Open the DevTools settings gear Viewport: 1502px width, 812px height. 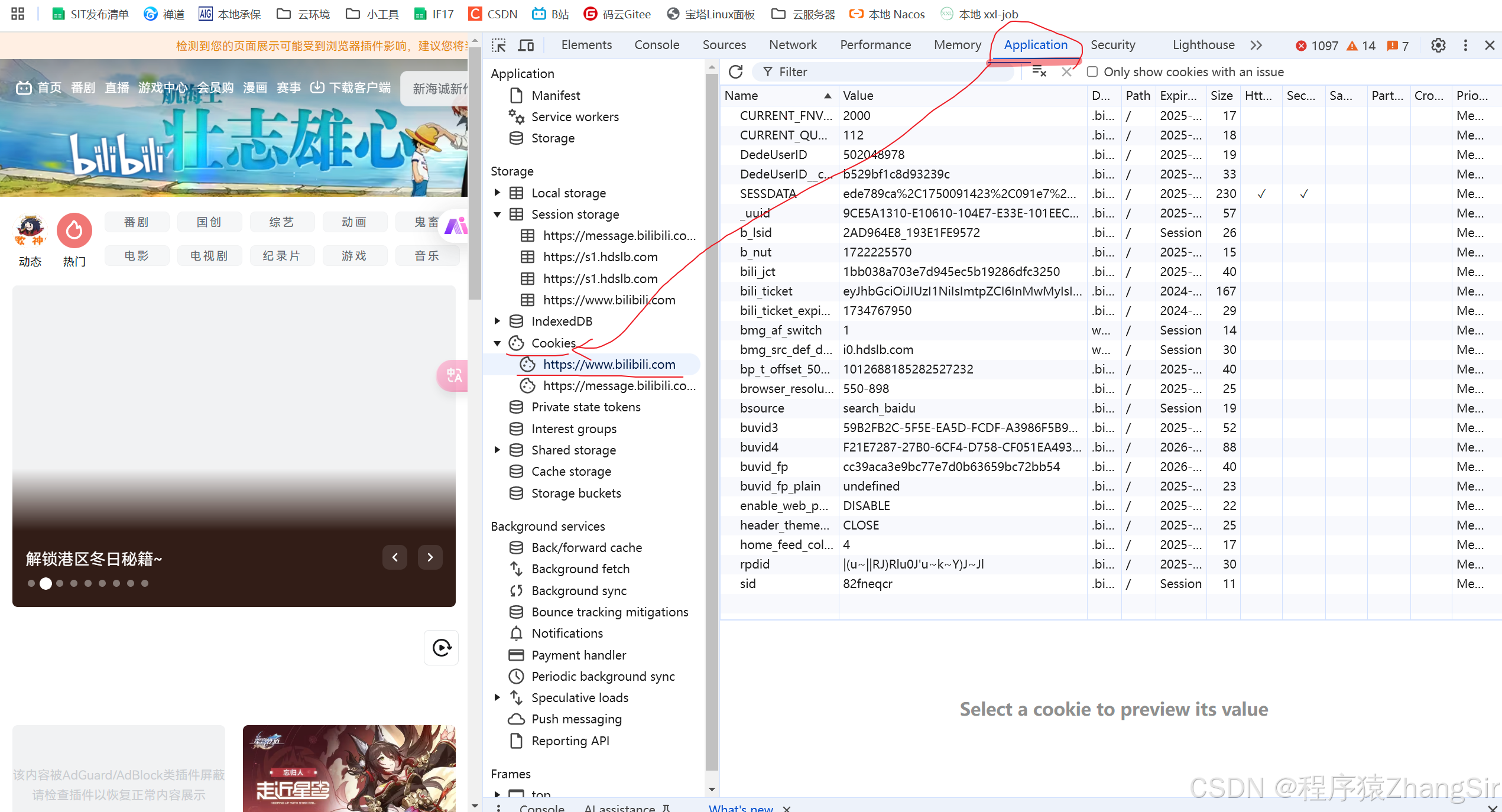coord(1438,45)
